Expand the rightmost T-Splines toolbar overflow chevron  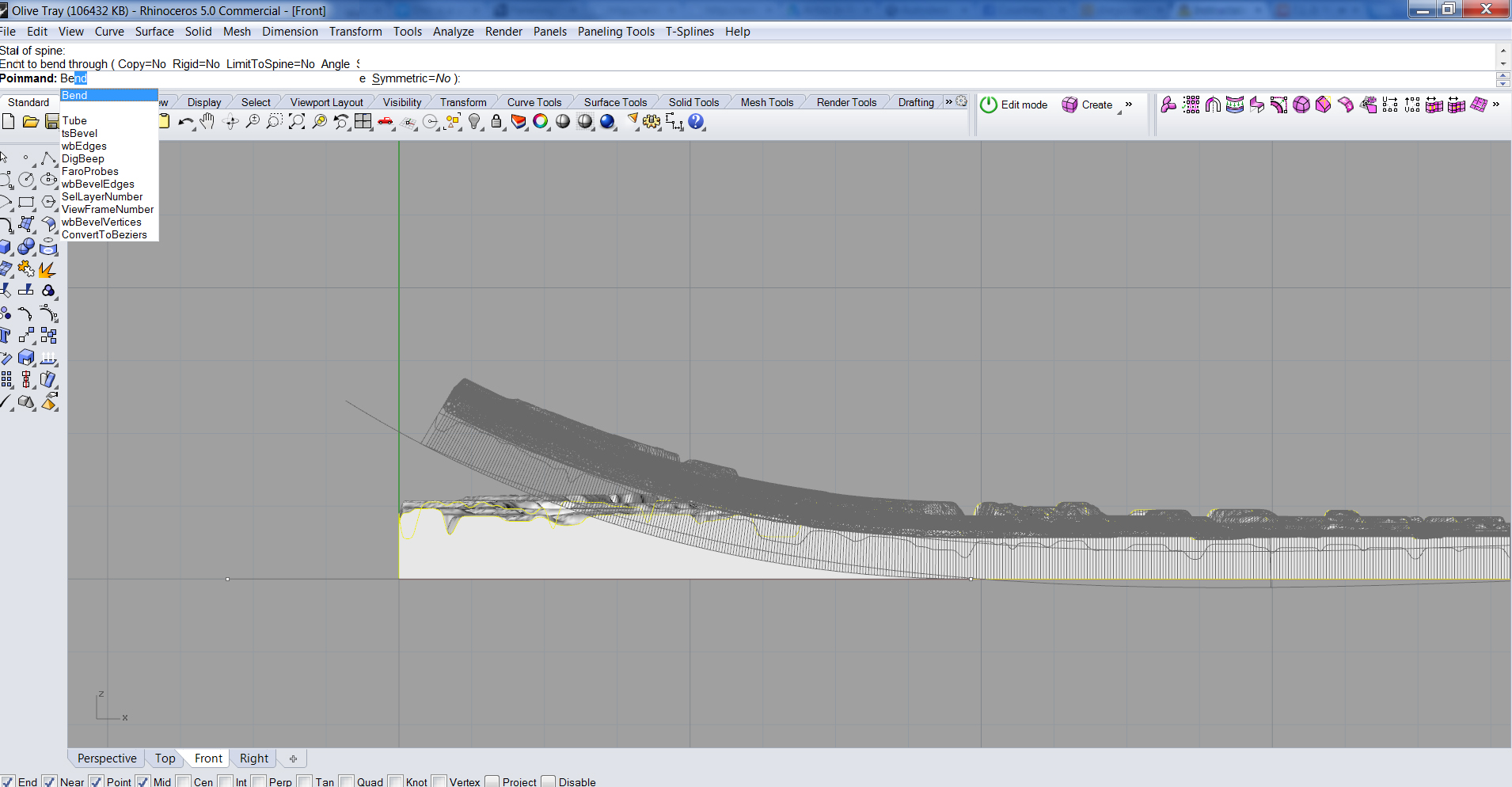(1496, 104)
